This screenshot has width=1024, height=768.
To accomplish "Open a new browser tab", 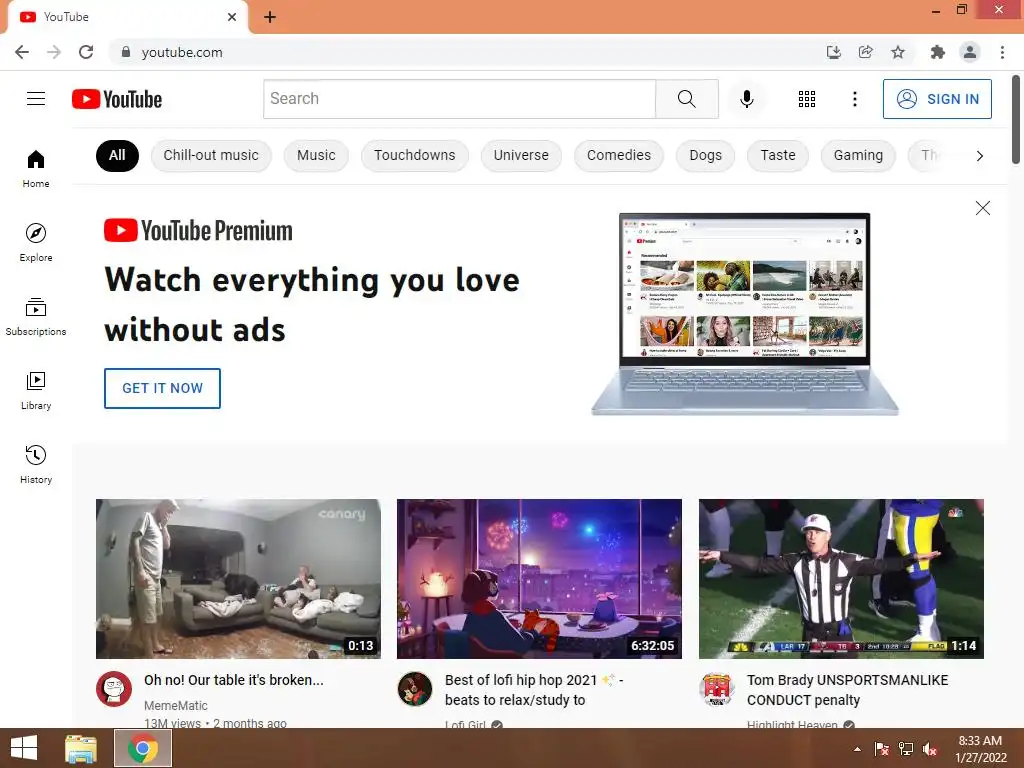I will tap(270, 17).
